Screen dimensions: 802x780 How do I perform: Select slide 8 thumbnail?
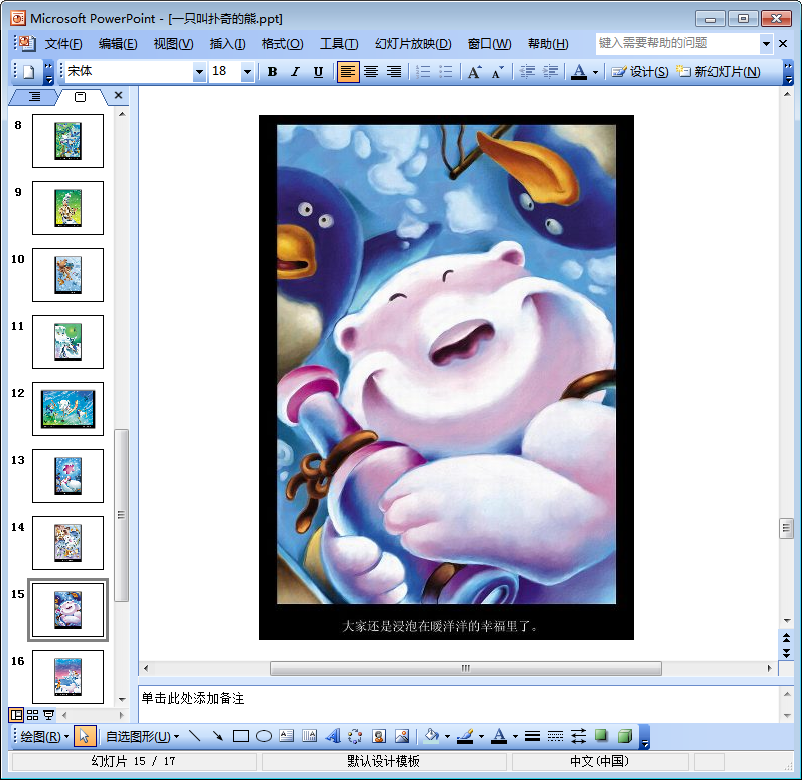tap(68, 141)
